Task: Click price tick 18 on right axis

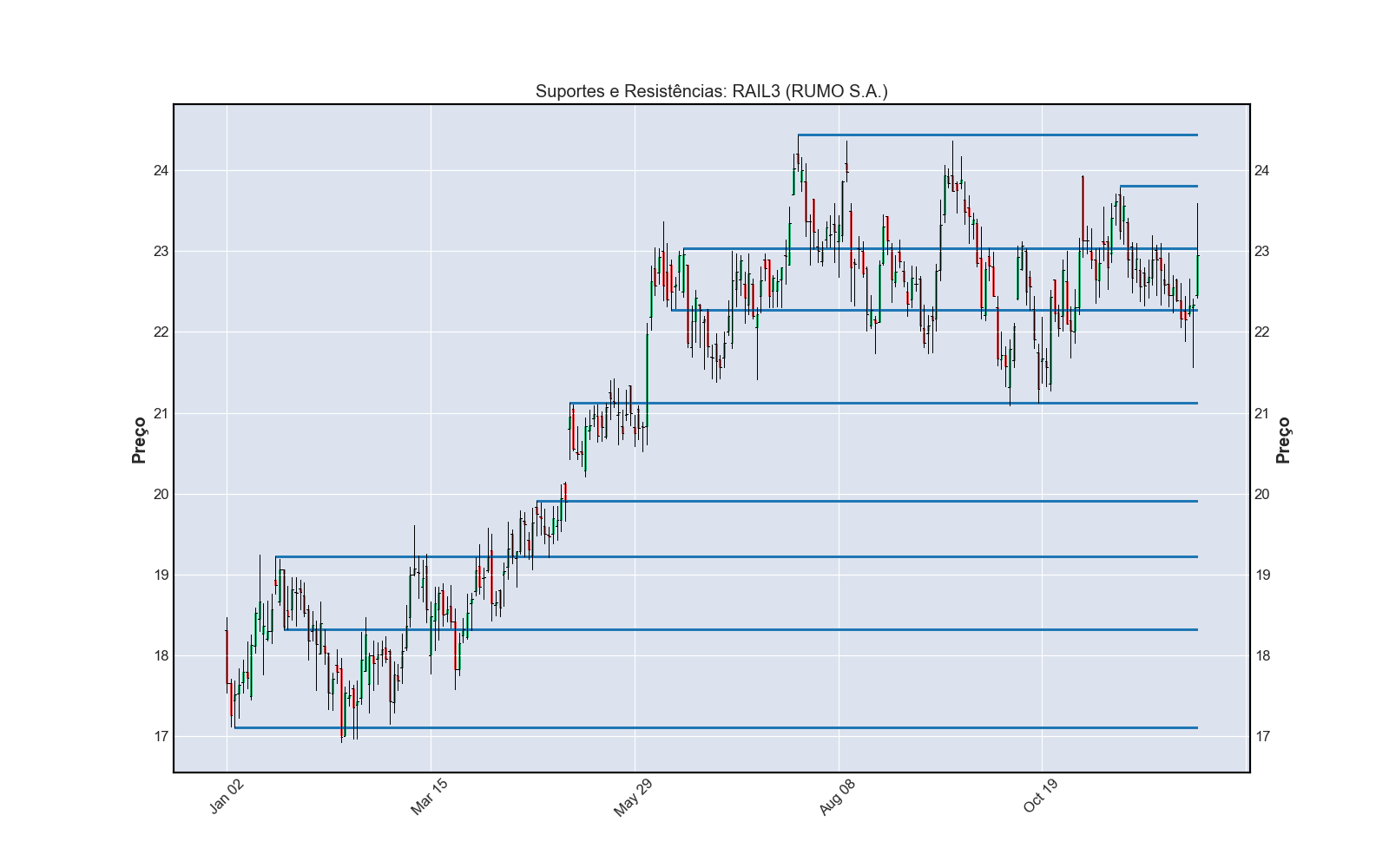Action: (x=1261, y=656)
